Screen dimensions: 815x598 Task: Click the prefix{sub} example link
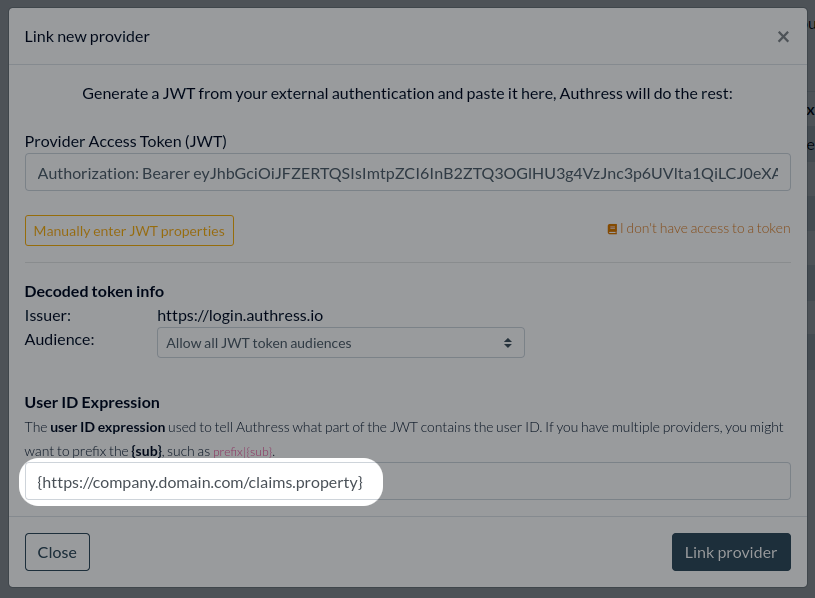[x=242, y=450]
